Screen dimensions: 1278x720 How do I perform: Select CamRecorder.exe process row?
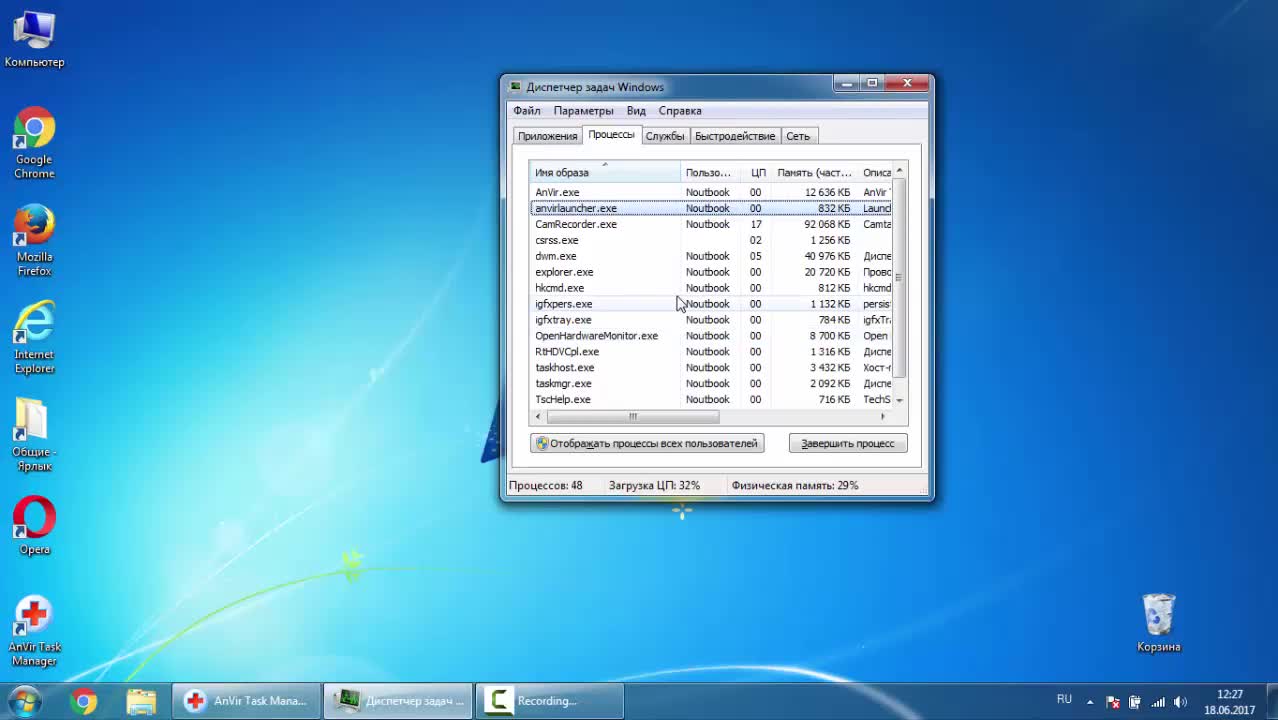tap(711, 224)
